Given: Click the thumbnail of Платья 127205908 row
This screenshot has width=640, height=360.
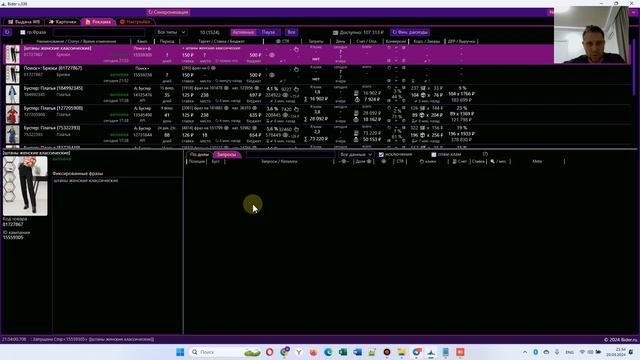Looking at the screenshot, I should [12, 115].
